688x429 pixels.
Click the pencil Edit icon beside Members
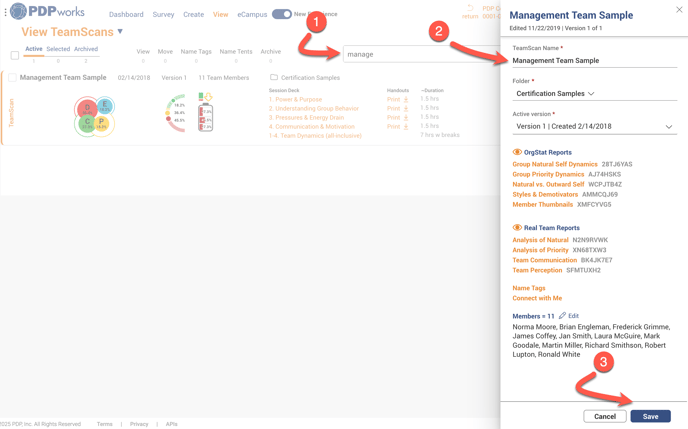point(562,316)
